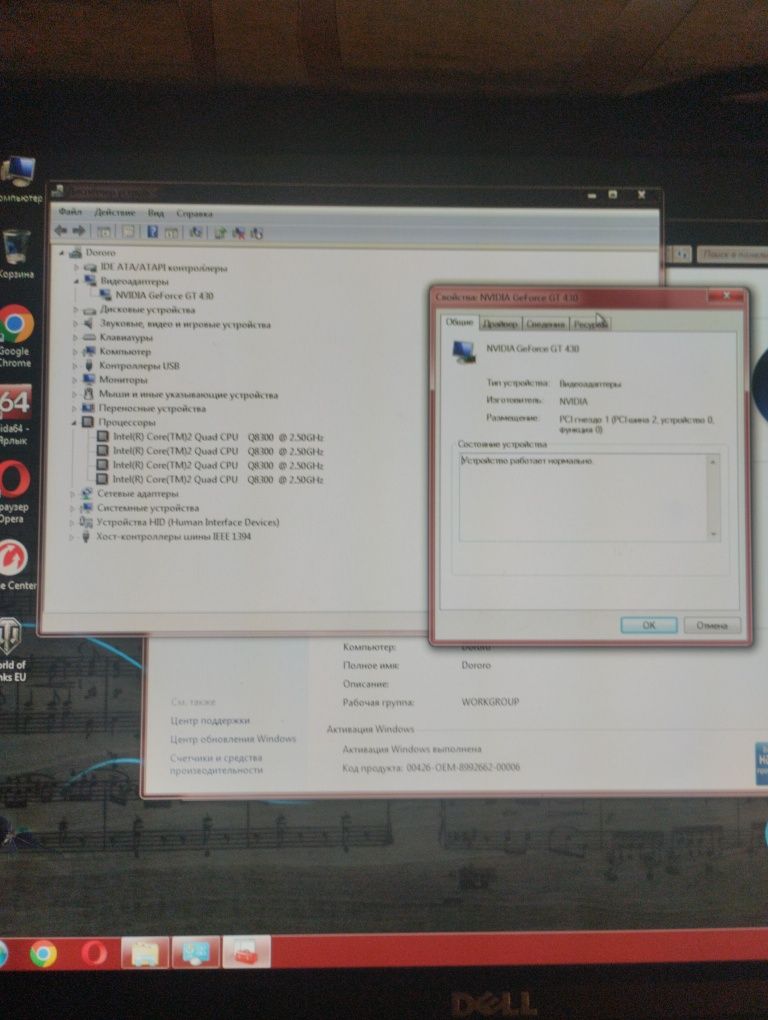
Task: Click the red toolbox Device Manager taskbar button
Action: pyautogui.click(x=246, y=952)
